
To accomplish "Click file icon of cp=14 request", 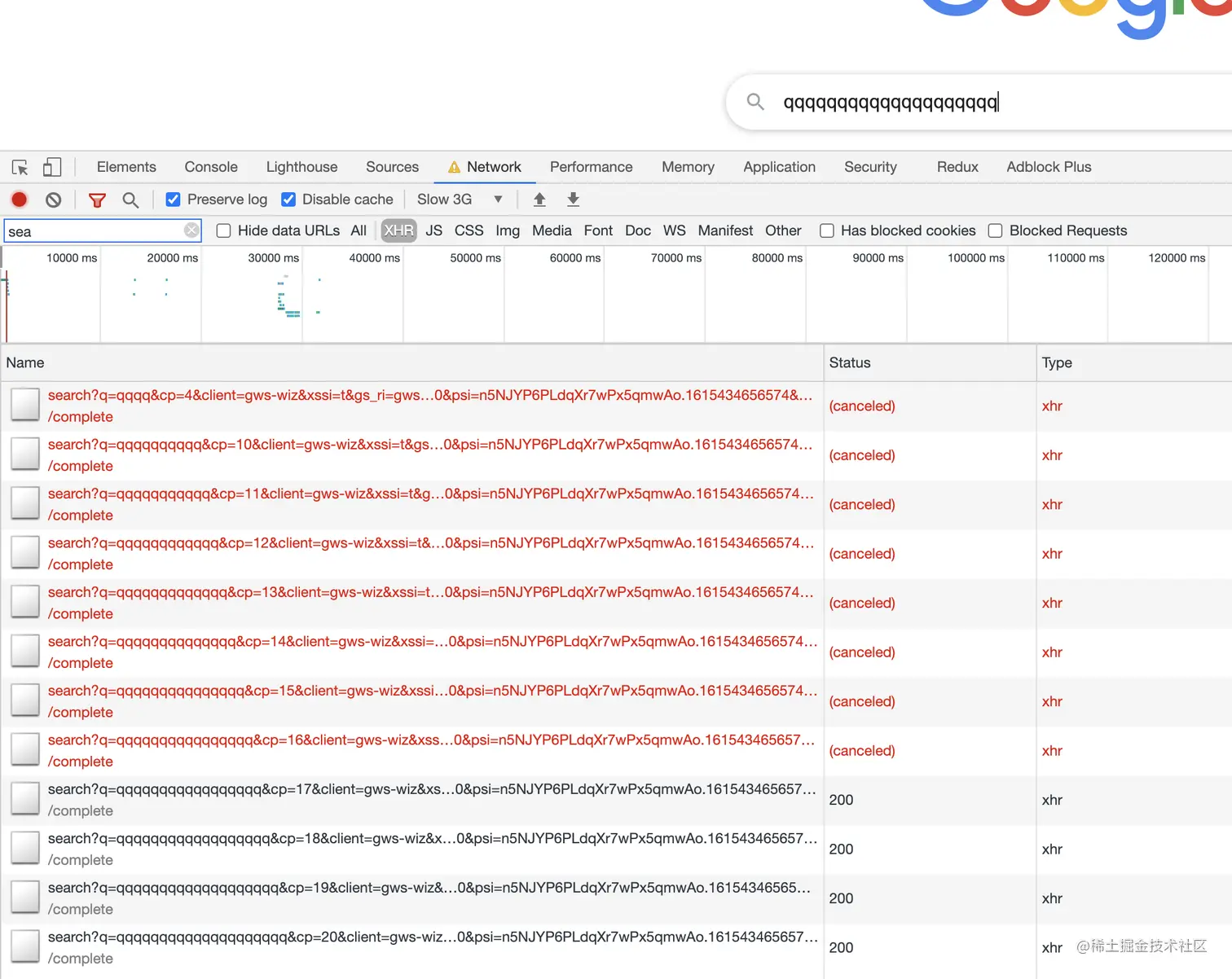I will (25, 652).
